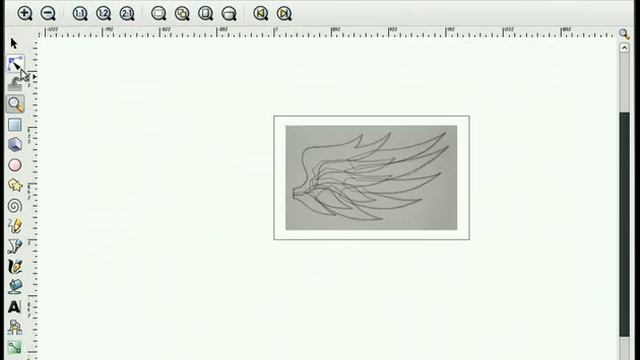Select the Zoom tool in toolbox

pos(15,104)
